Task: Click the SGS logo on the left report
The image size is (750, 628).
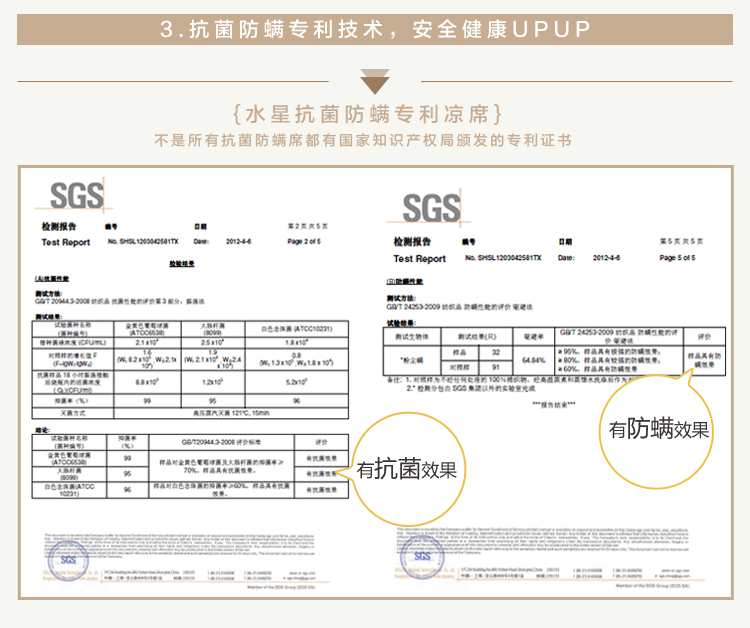Action: [77, 195]
